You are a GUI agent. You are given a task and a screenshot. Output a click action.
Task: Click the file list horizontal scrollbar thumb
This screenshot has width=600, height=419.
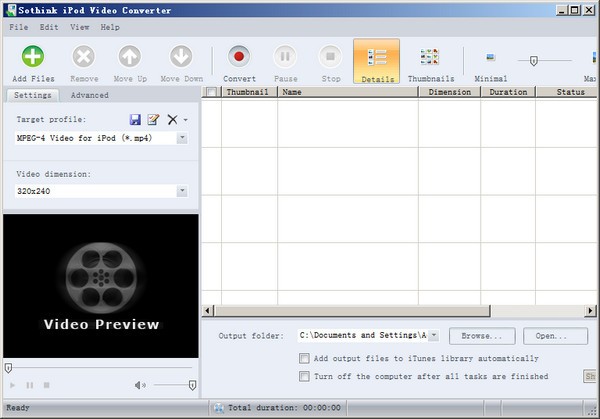click(352, 310)
